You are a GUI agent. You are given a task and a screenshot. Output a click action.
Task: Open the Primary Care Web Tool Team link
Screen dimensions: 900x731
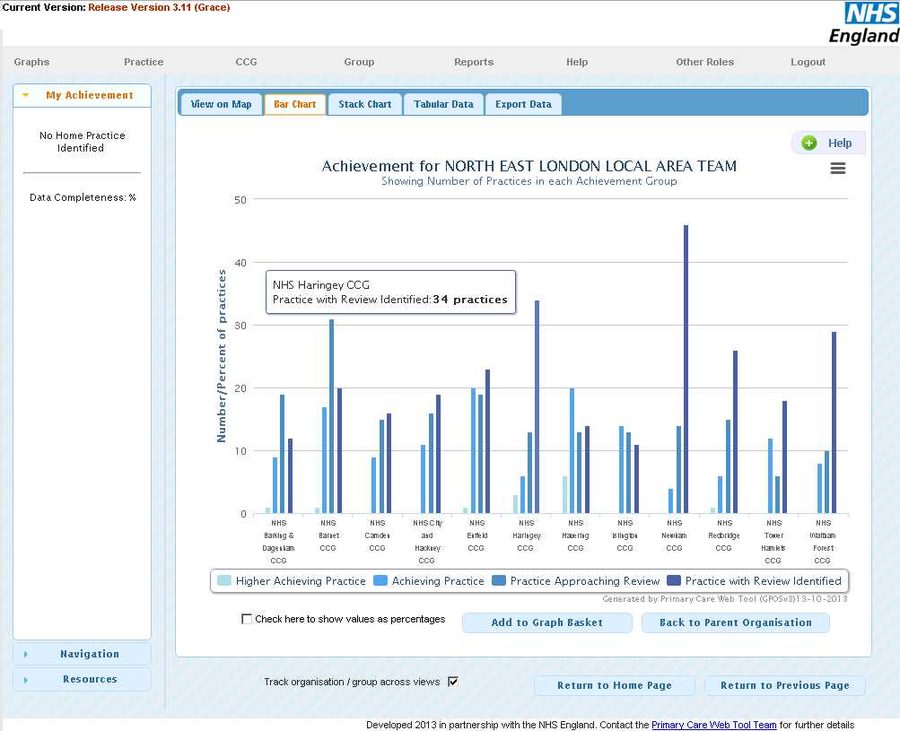tap(713, 725)
